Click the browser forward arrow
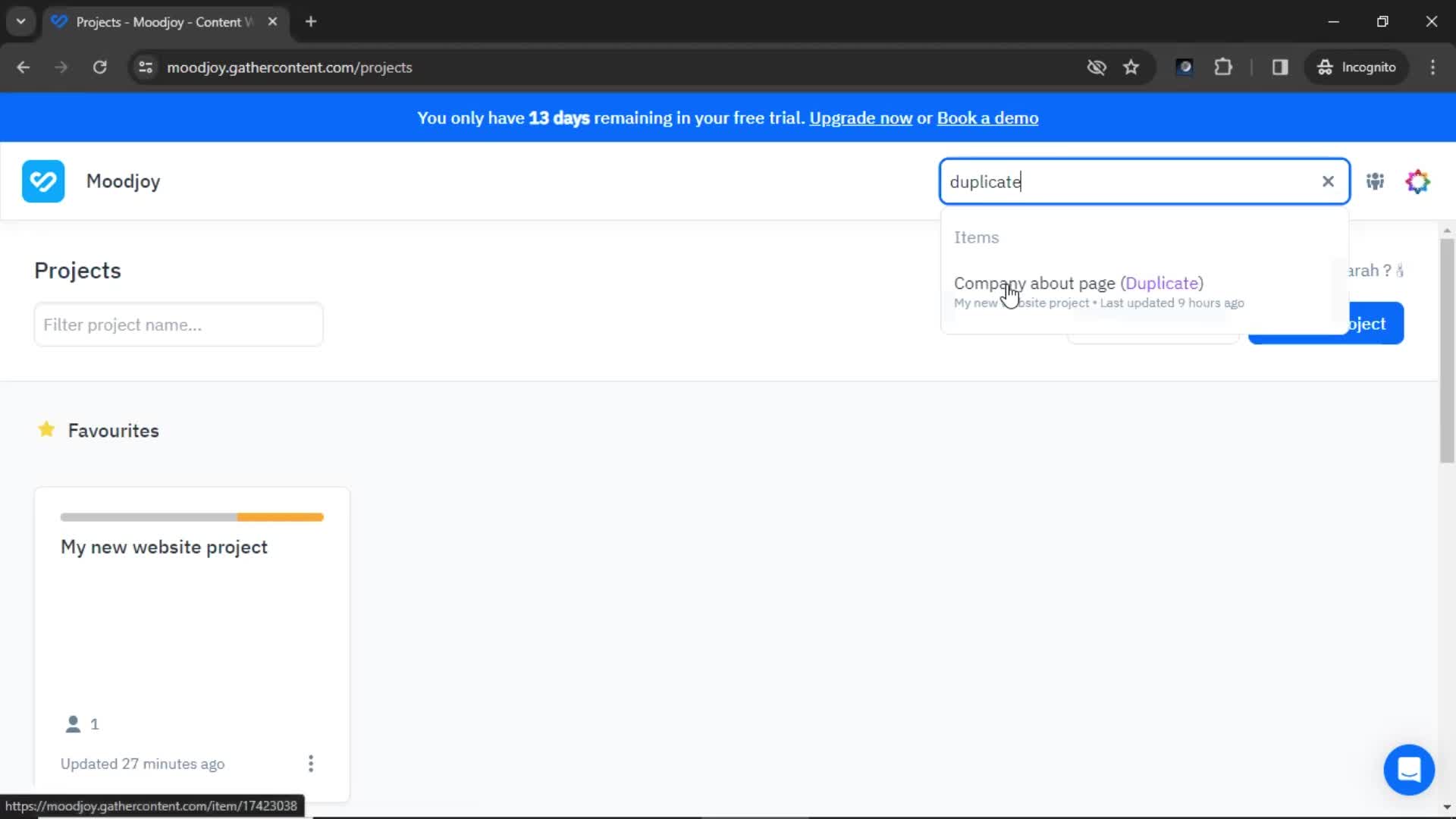1456x819 pixels. pyautogui.click(x=61, y=67)
